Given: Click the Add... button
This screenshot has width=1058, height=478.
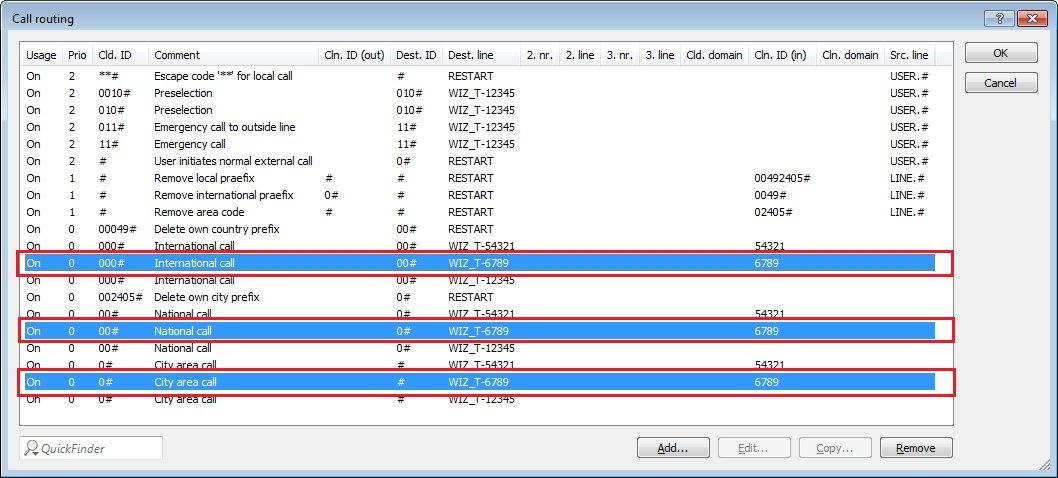Looking at the screenshot, I should click(x=673, y=448).
